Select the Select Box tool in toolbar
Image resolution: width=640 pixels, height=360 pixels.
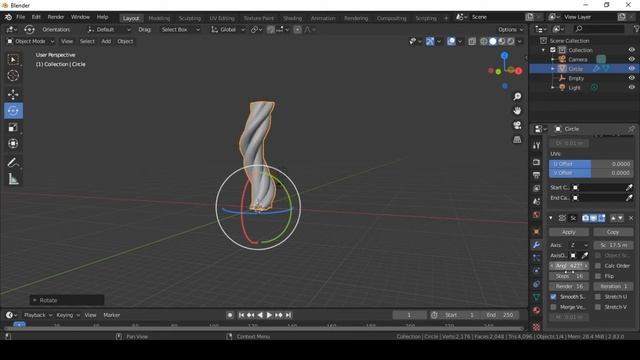point(13,60)
